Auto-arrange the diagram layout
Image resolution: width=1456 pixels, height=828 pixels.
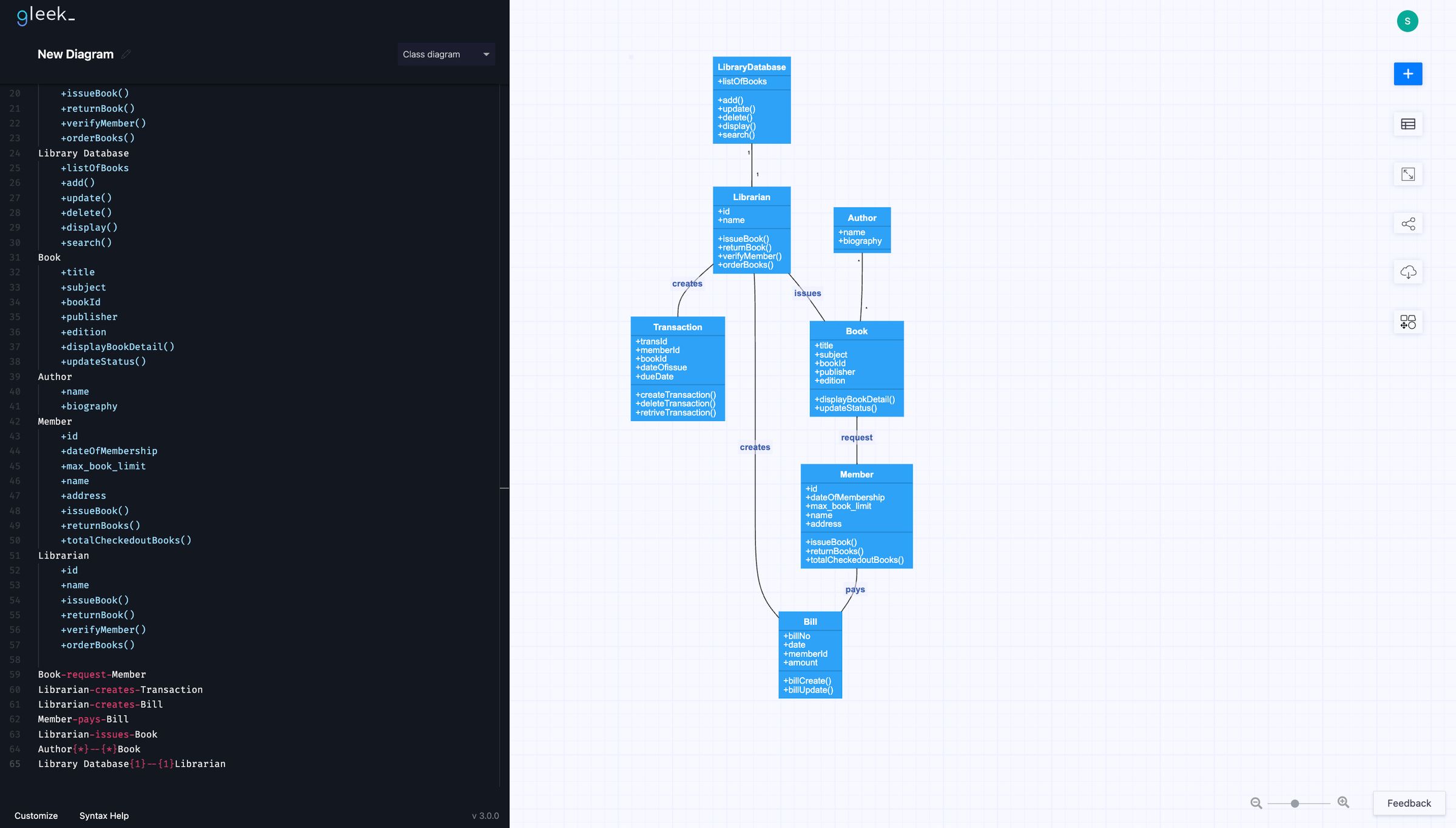tap(1407, 321)
